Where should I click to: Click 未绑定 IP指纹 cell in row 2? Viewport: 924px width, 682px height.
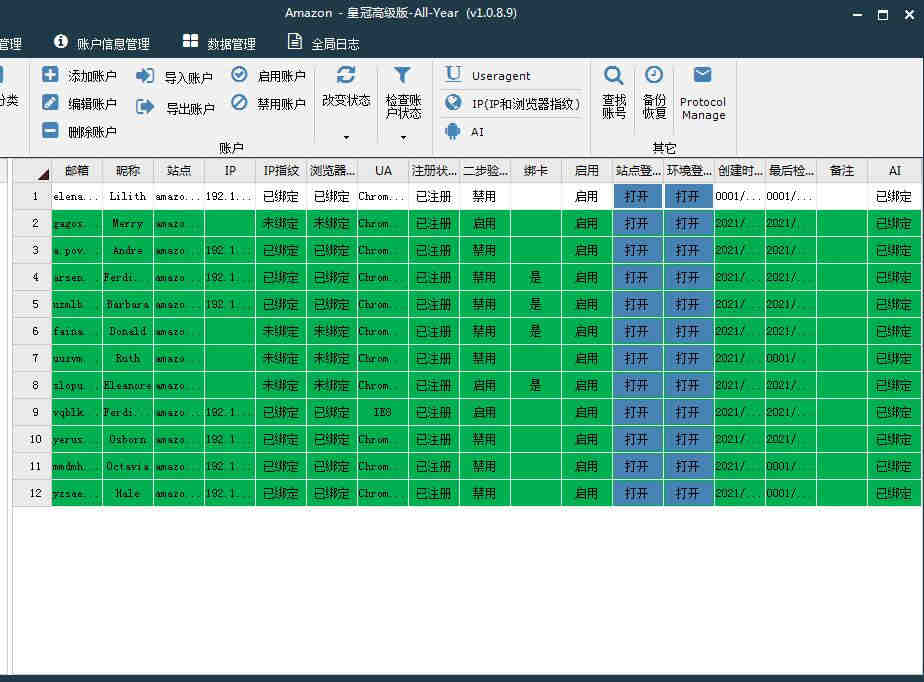pos(281,223)
